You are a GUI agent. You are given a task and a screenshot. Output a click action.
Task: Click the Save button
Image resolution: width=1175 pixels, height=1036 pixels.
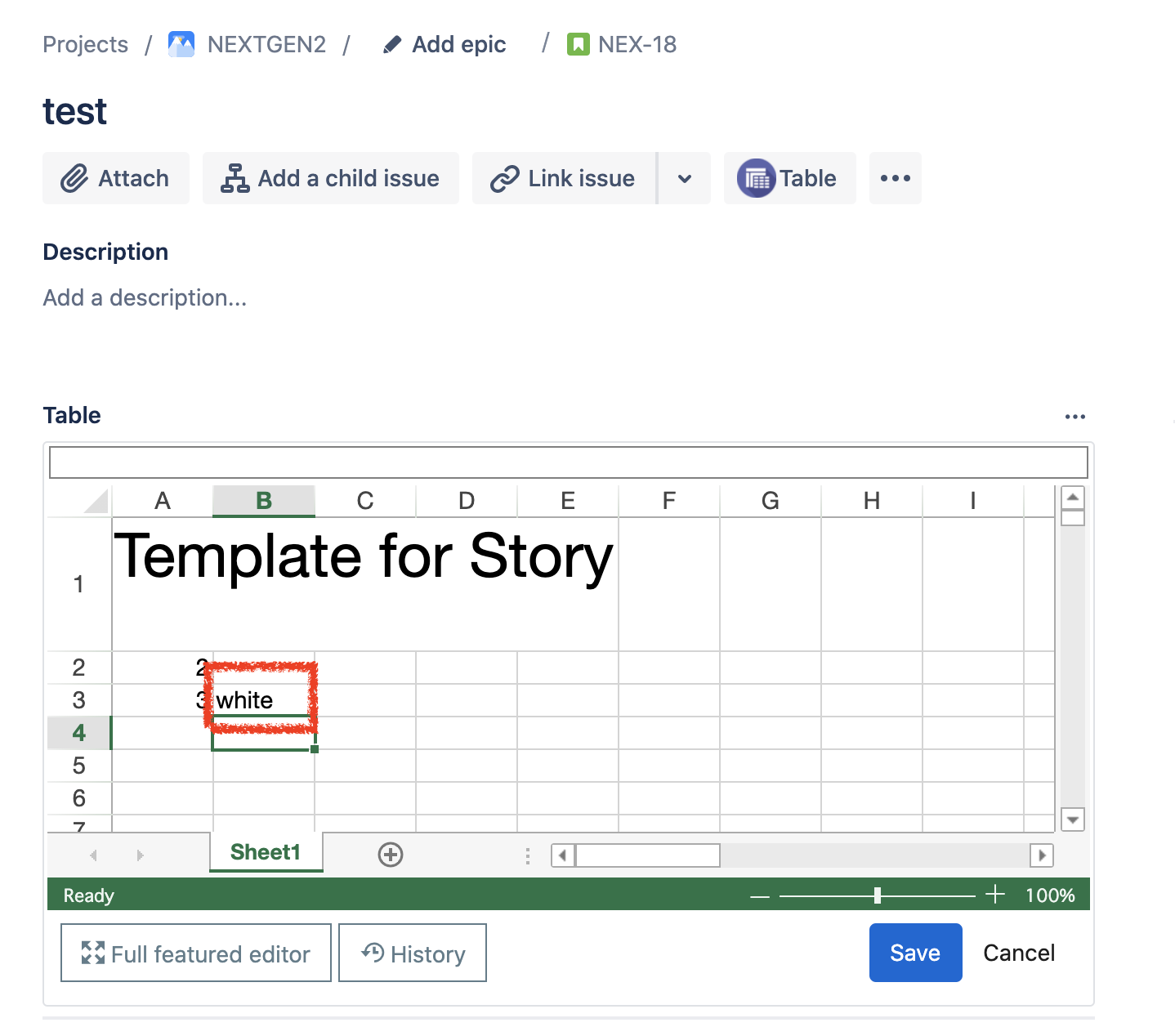915,953
